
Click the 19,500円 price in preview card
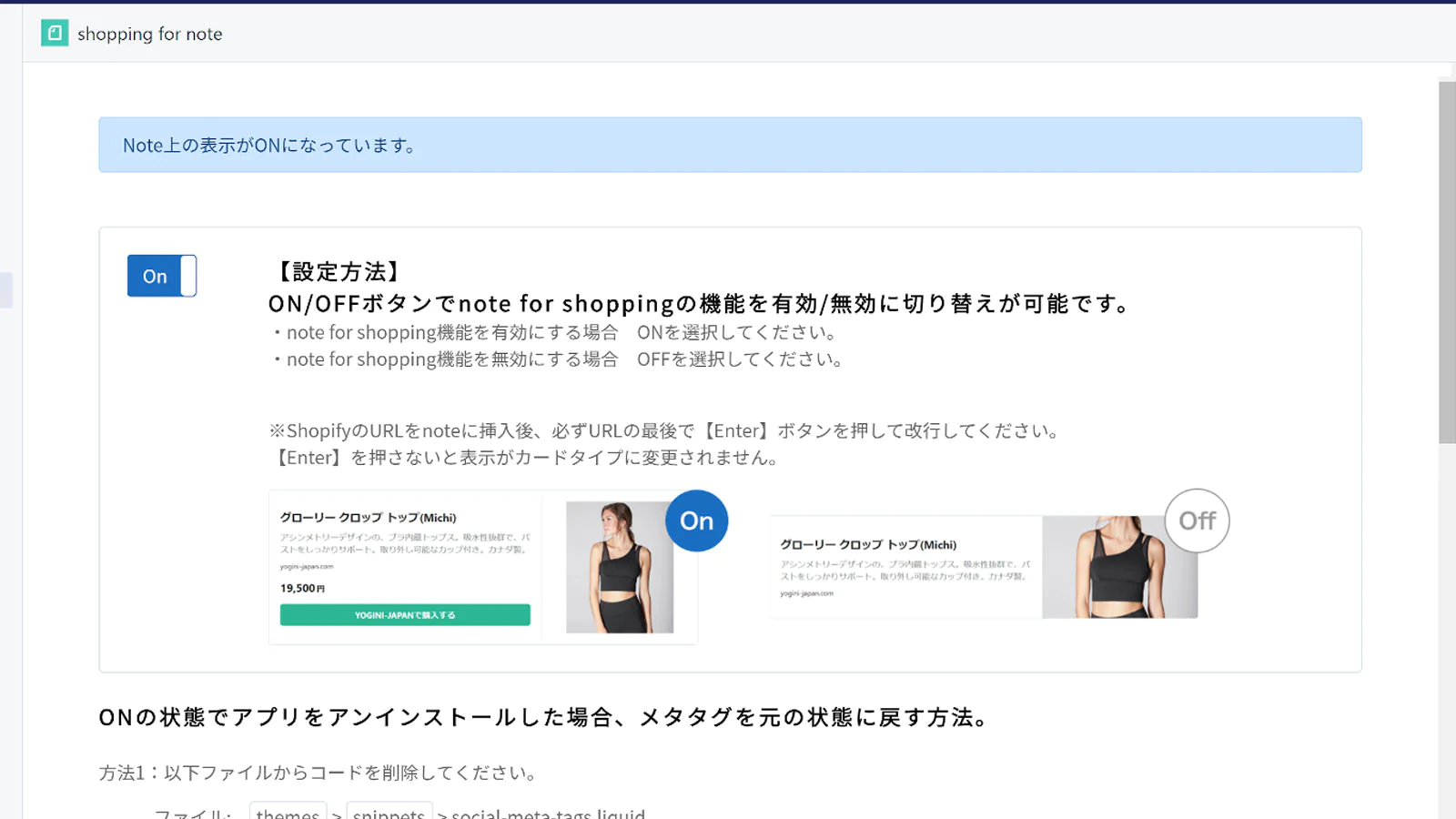(302, 589)
